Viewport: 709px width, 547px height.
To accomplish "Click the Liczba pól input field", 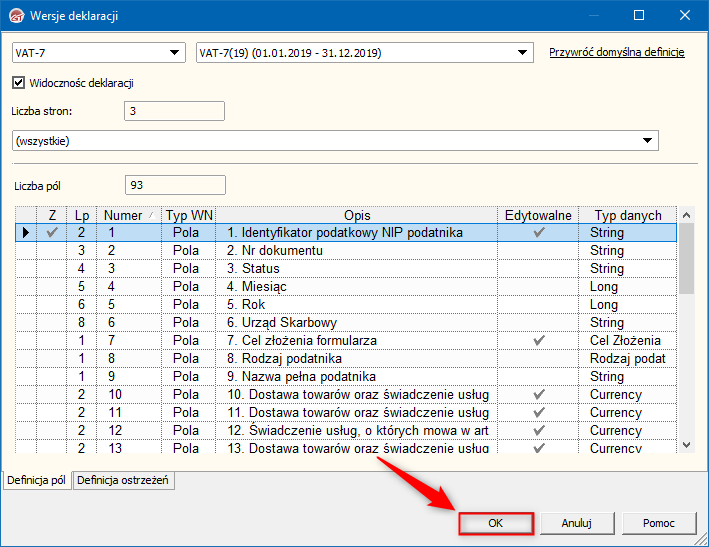I will pos(174,185).
